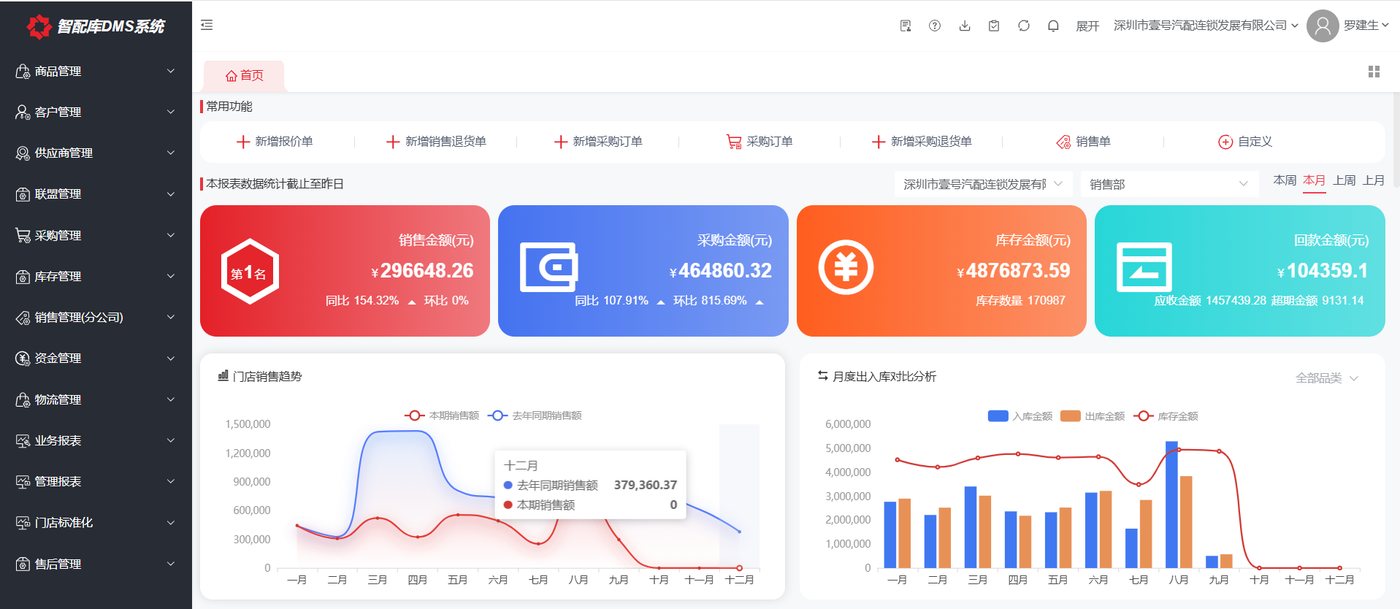Click 新增销售退货单 shortcut
The image size is (1400, 609).
pos(437,142)
